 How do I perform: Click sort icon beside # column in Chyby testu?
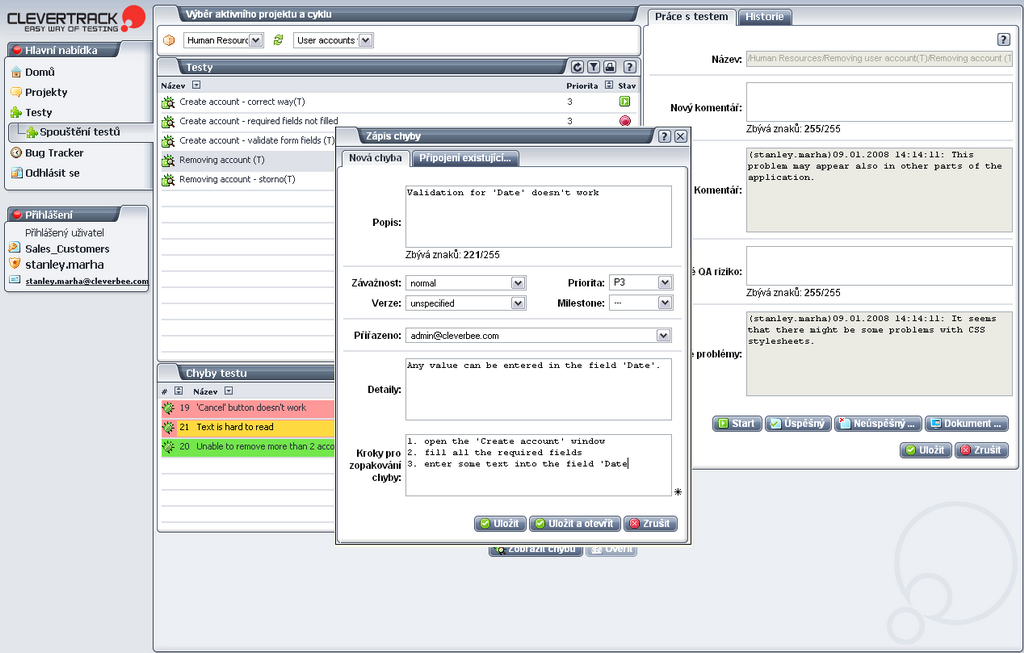178,391
